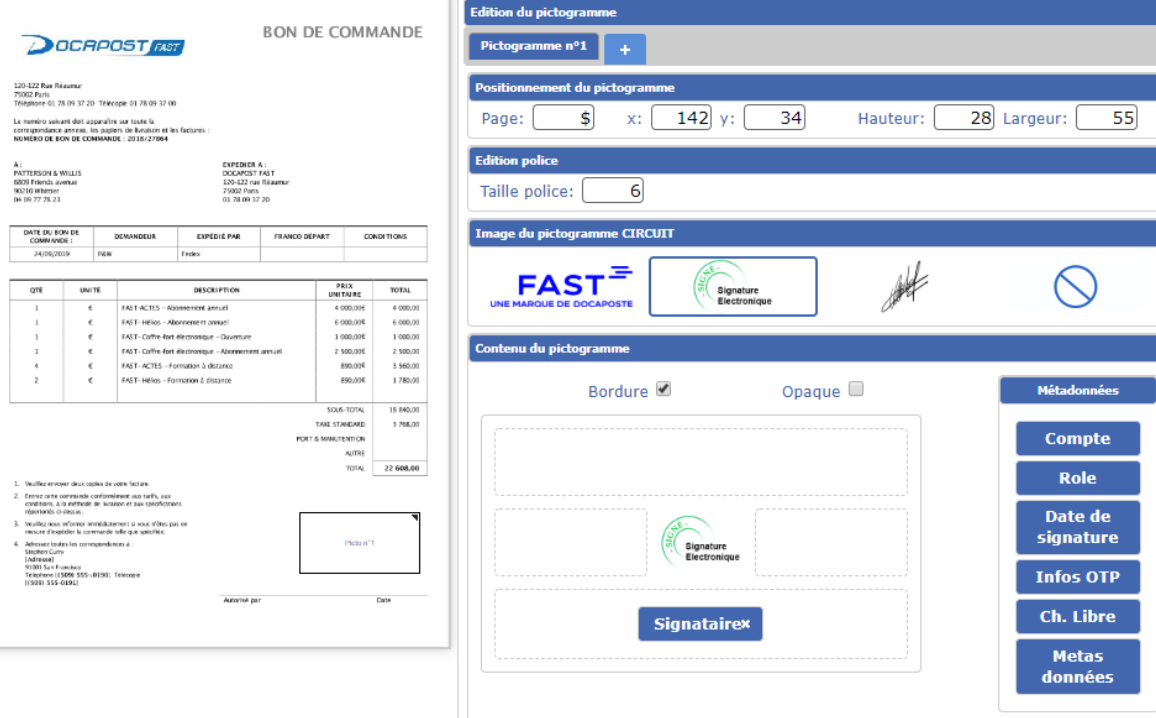Select the no-image prohibited circle icon
Viewport: 1156px width, 718px height.
1075,288
